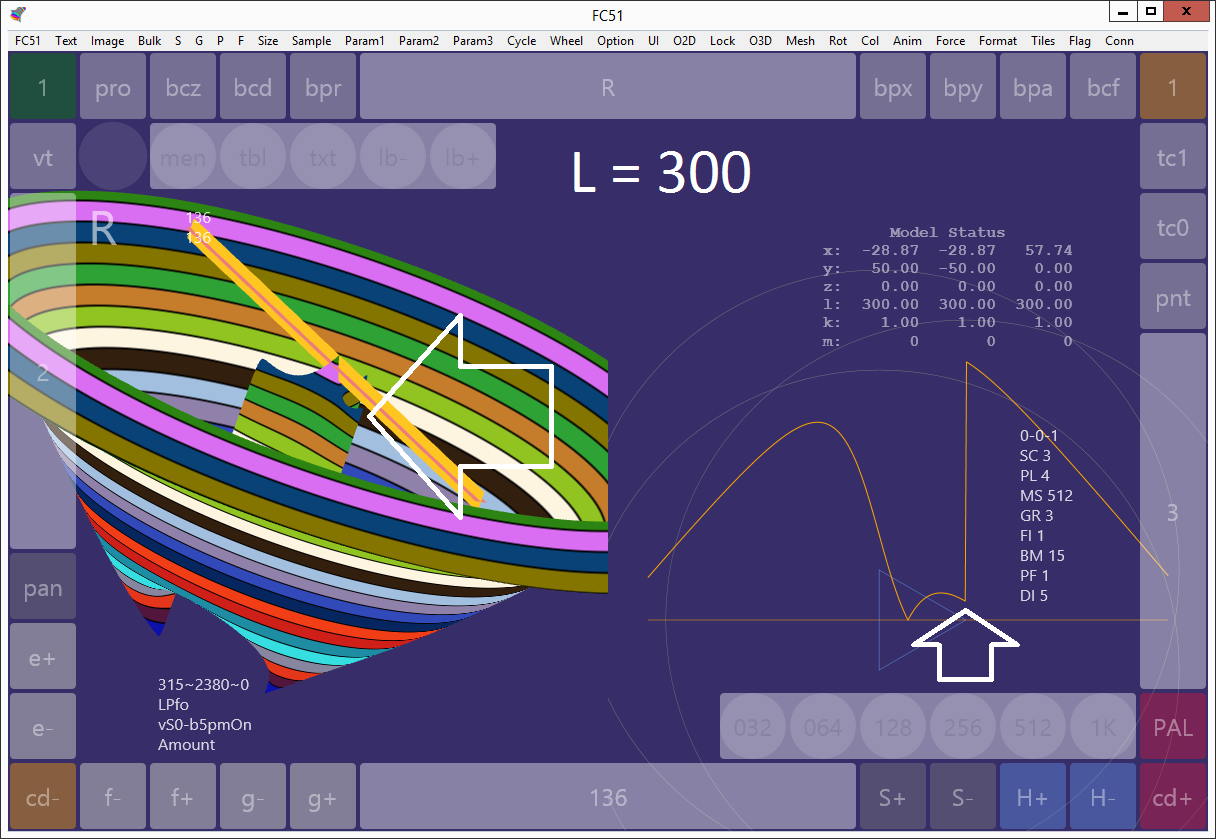Screen dimensions: 1216x839
Task: Open the Conn menu
Action: pyautogui.click(x=1120, y=41)
